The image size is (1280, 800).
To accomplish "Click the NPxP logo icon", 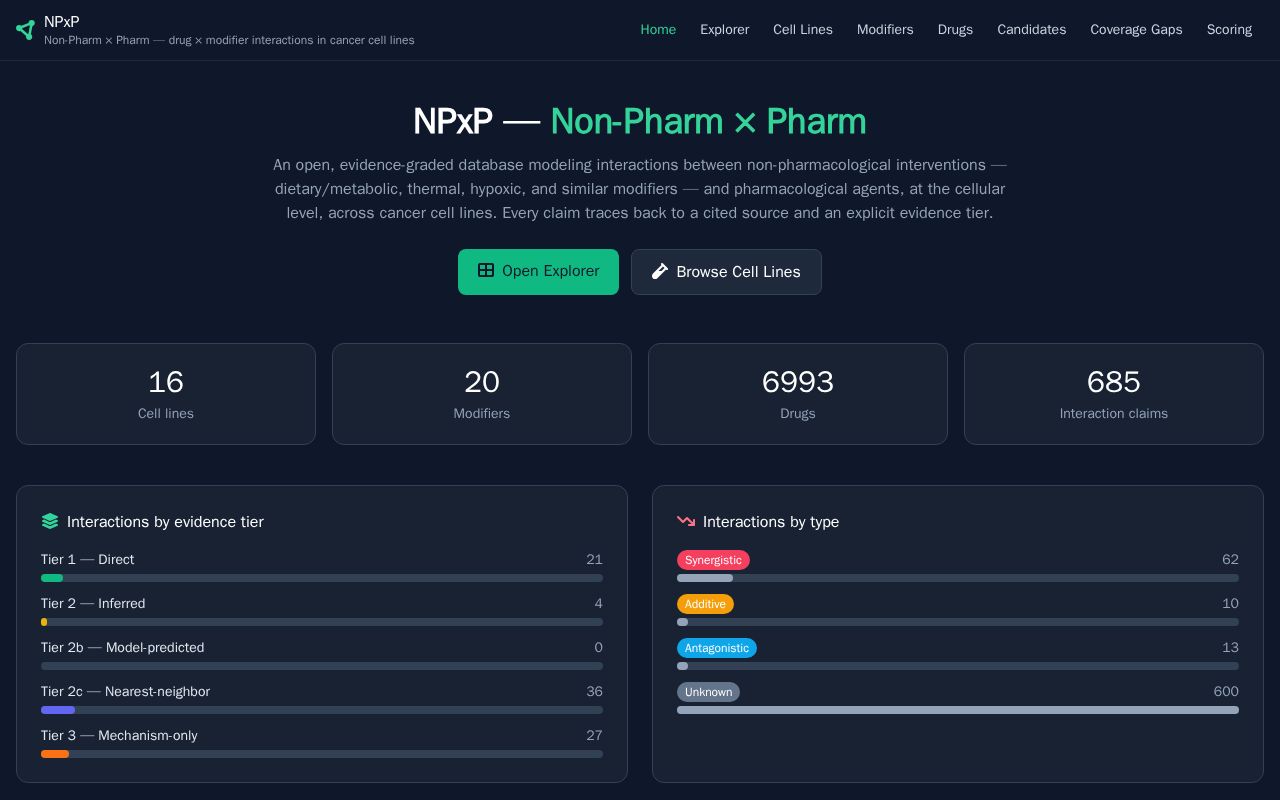I will coord(25,30).
